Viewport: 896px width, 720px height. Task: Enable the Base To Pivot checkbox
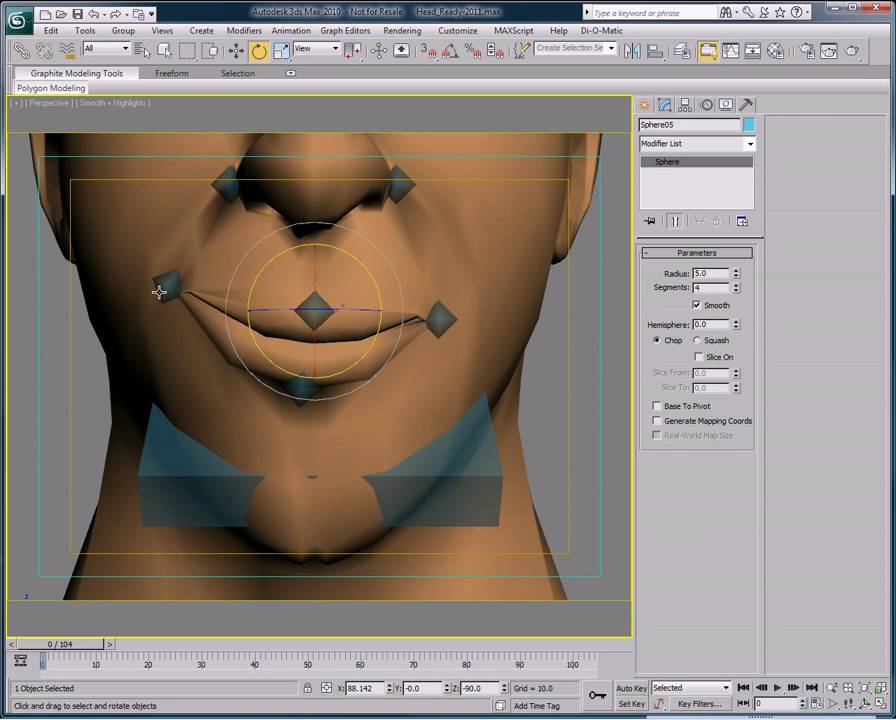(x=657, y=406)
